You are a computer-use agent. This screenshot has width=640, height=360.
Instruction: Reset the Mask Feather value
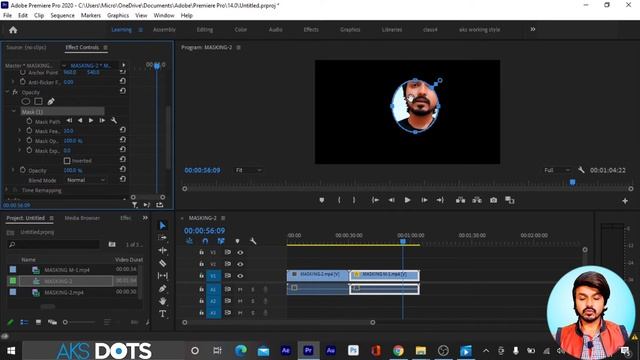tap(122, 130)
